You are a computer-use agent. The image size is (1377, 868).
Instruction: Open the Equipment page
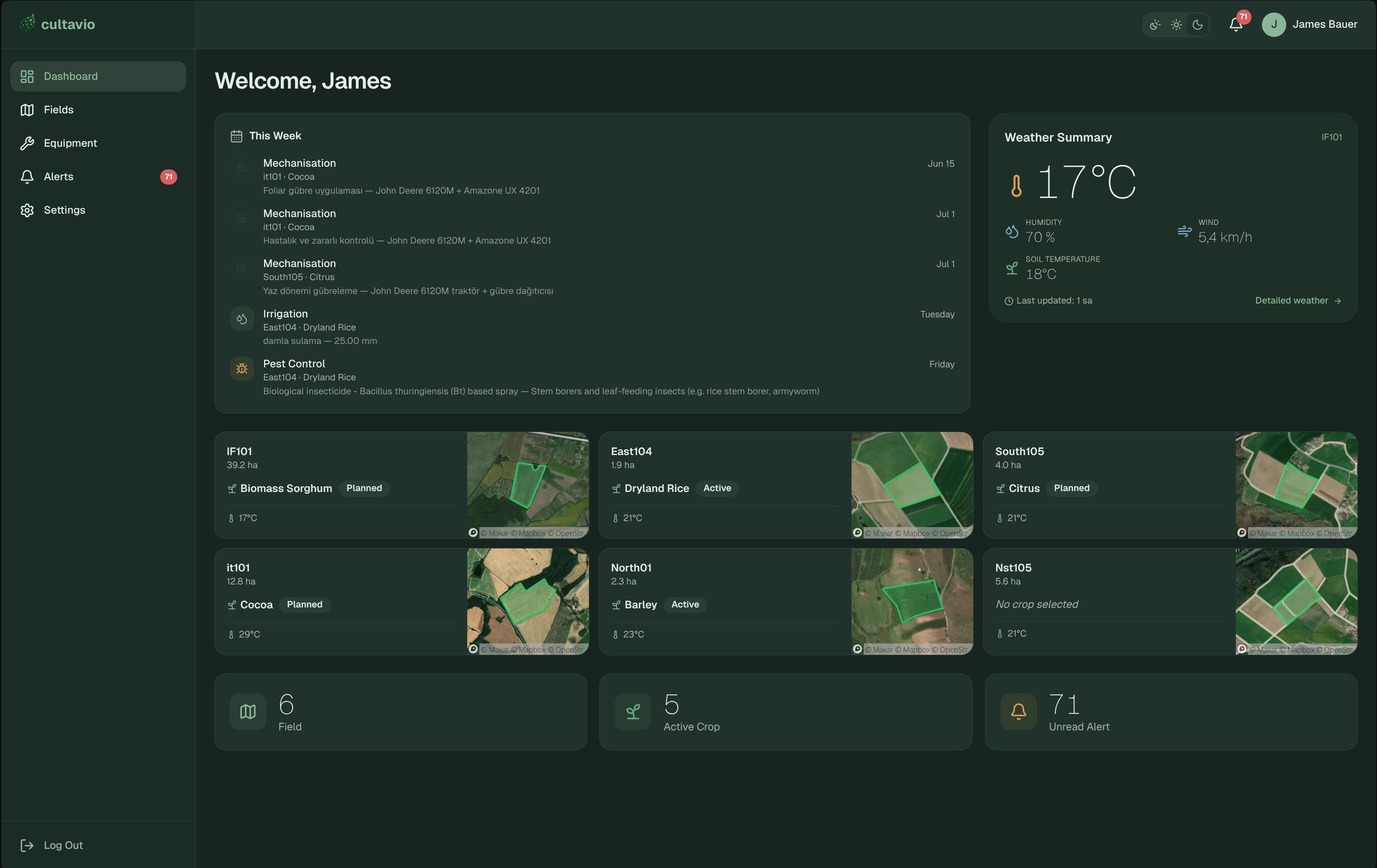pyautogui.click(x=98, y=143)
